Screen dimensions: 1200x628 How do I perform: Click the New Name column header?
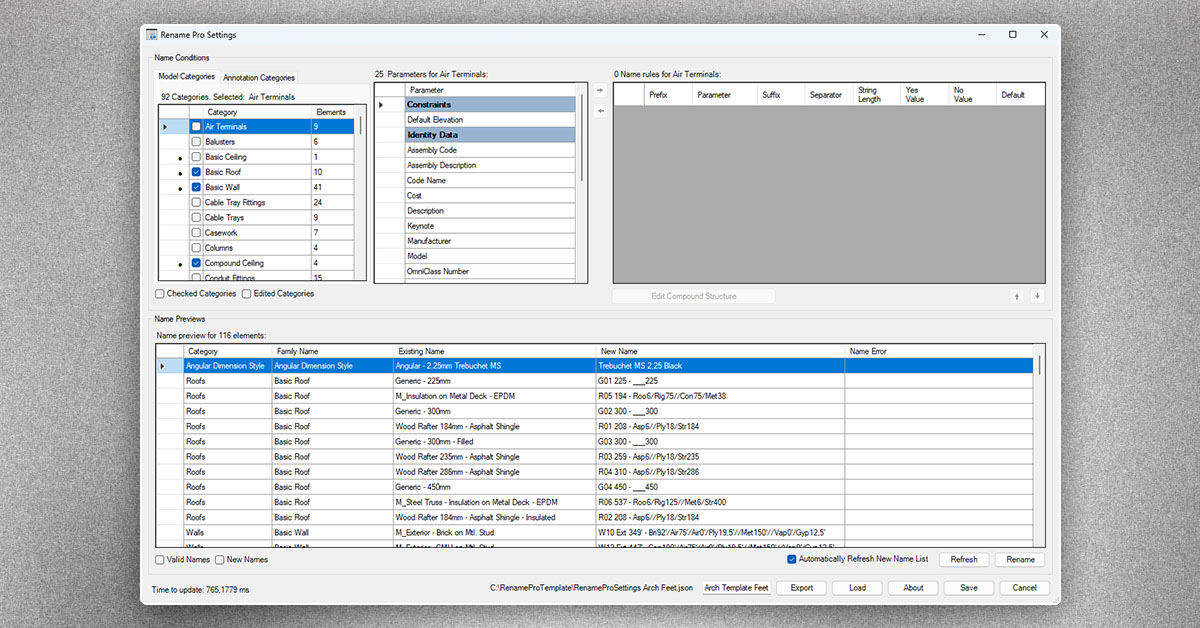pos(720,352)
